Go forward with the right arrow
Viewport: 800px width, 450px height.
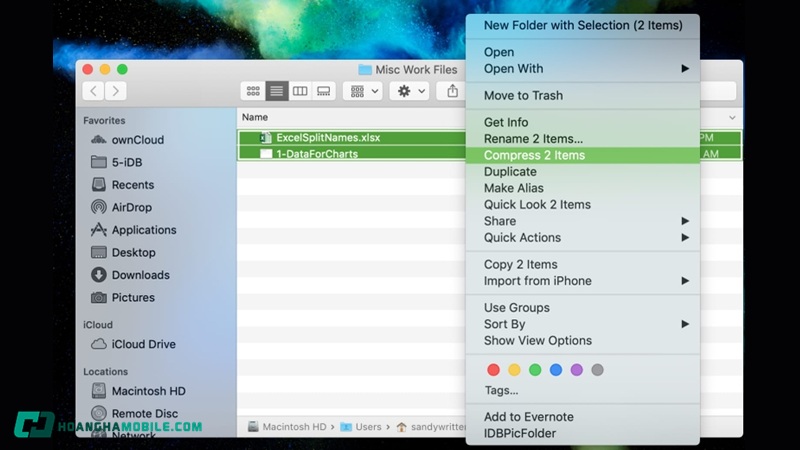point(116,91)
